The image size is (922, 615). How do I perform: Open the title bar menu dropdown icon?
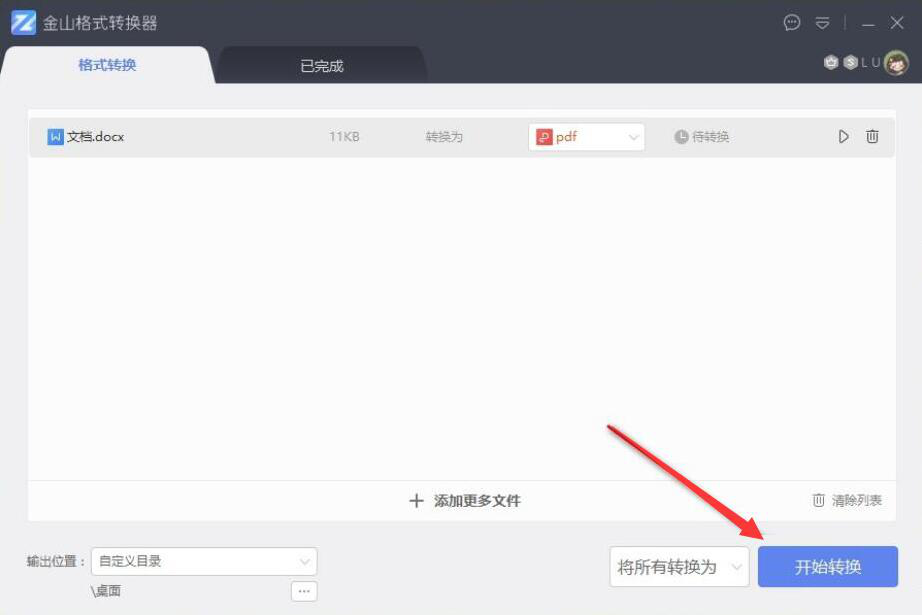point(822,23)
